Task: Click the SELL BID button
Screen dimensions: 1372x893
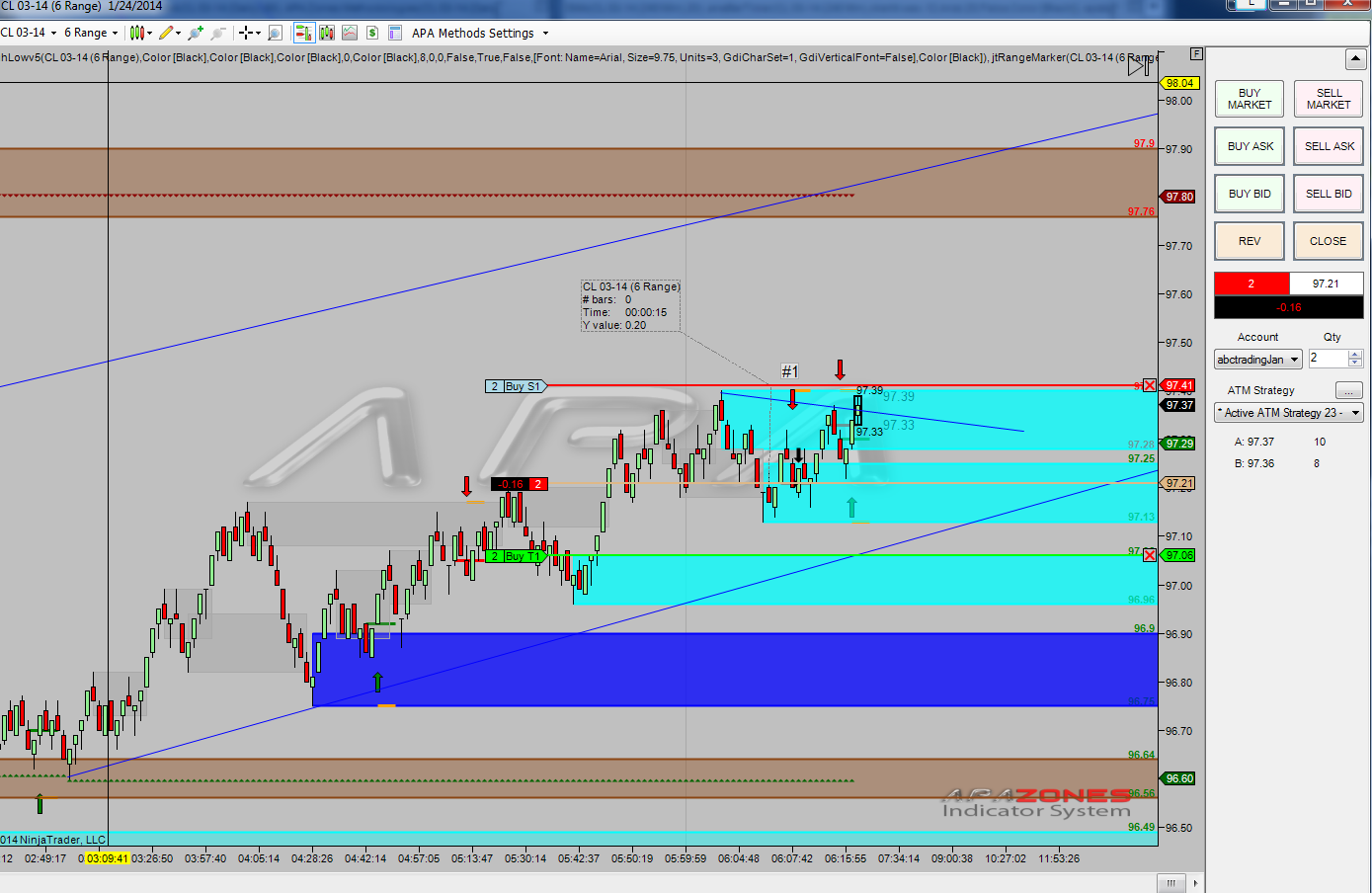Action: pos(1329,194)
